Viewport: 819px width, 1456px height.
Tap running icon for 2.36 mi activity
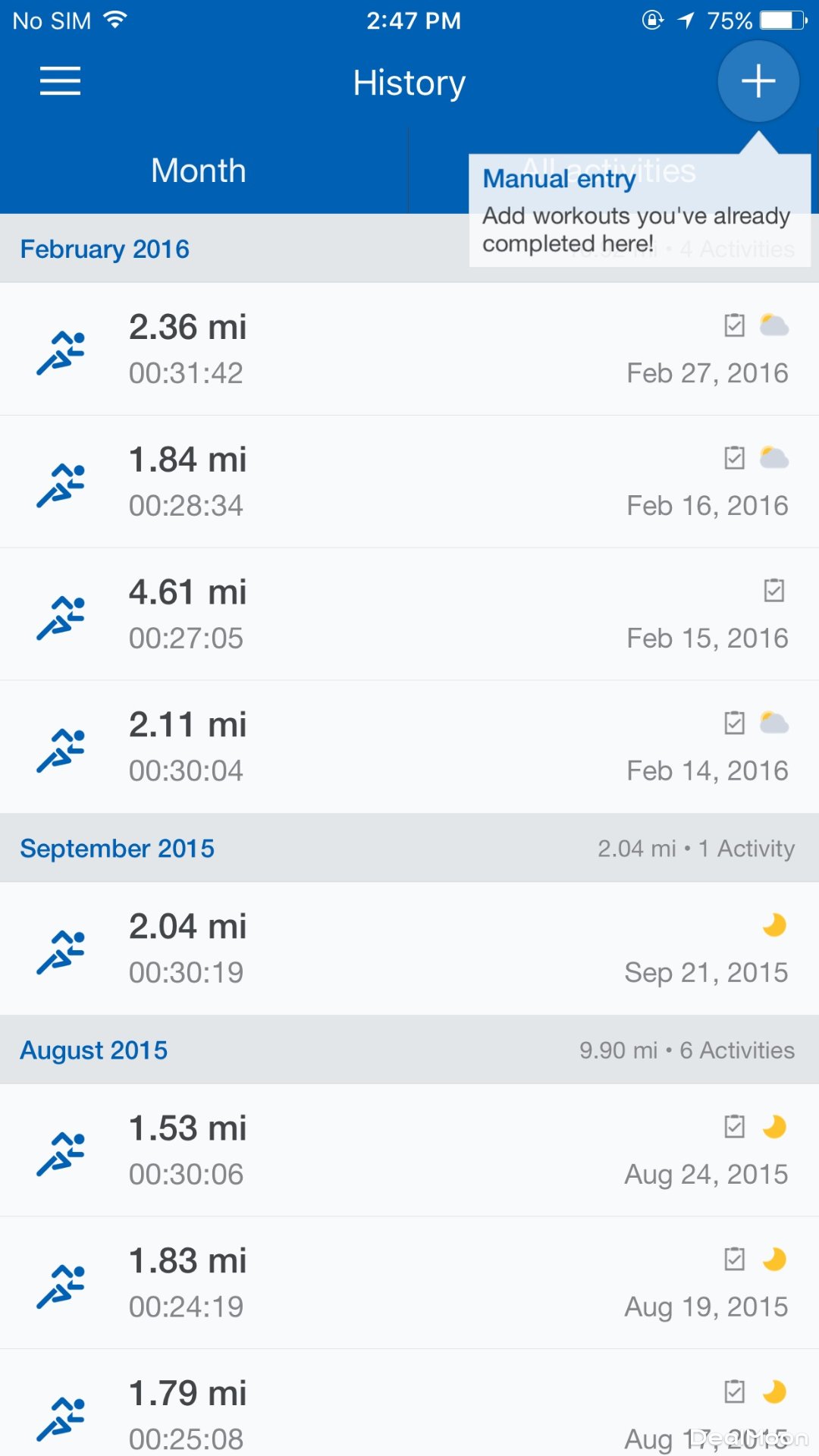[61, 353]
